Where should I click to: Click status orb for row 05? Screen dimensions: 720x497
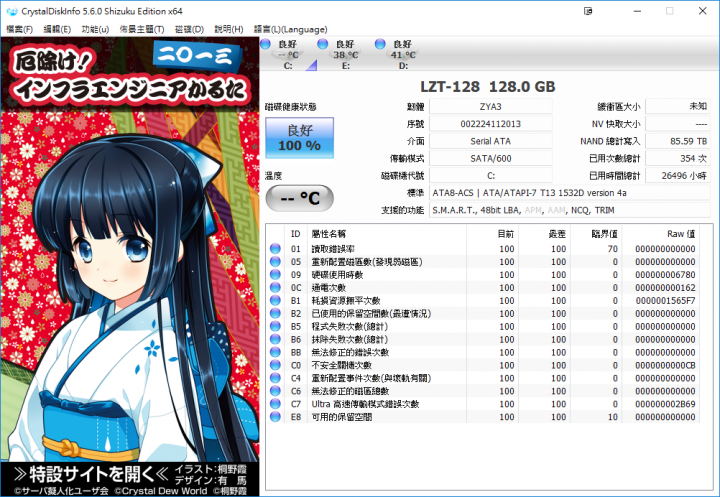276,261
